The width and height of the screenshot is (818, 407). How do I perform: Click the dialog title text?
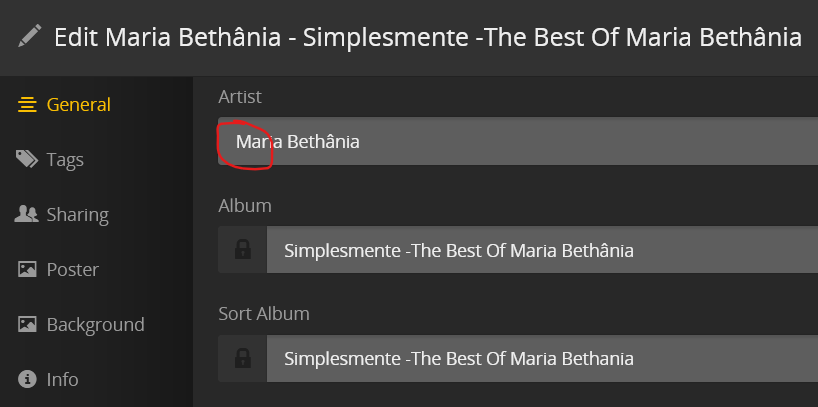tap(428, 38)
